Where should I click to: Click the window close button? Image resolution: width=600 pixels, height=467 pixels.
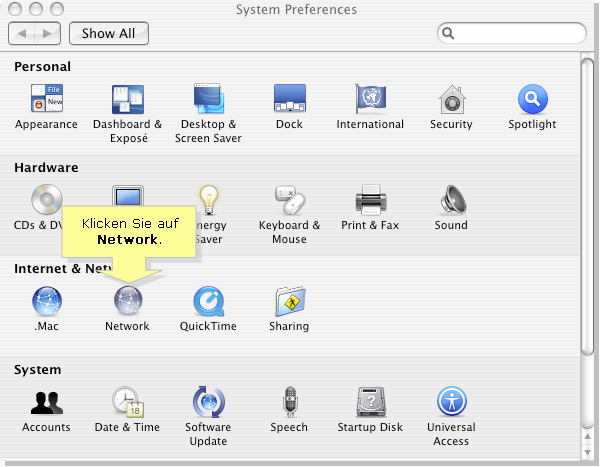15,9
